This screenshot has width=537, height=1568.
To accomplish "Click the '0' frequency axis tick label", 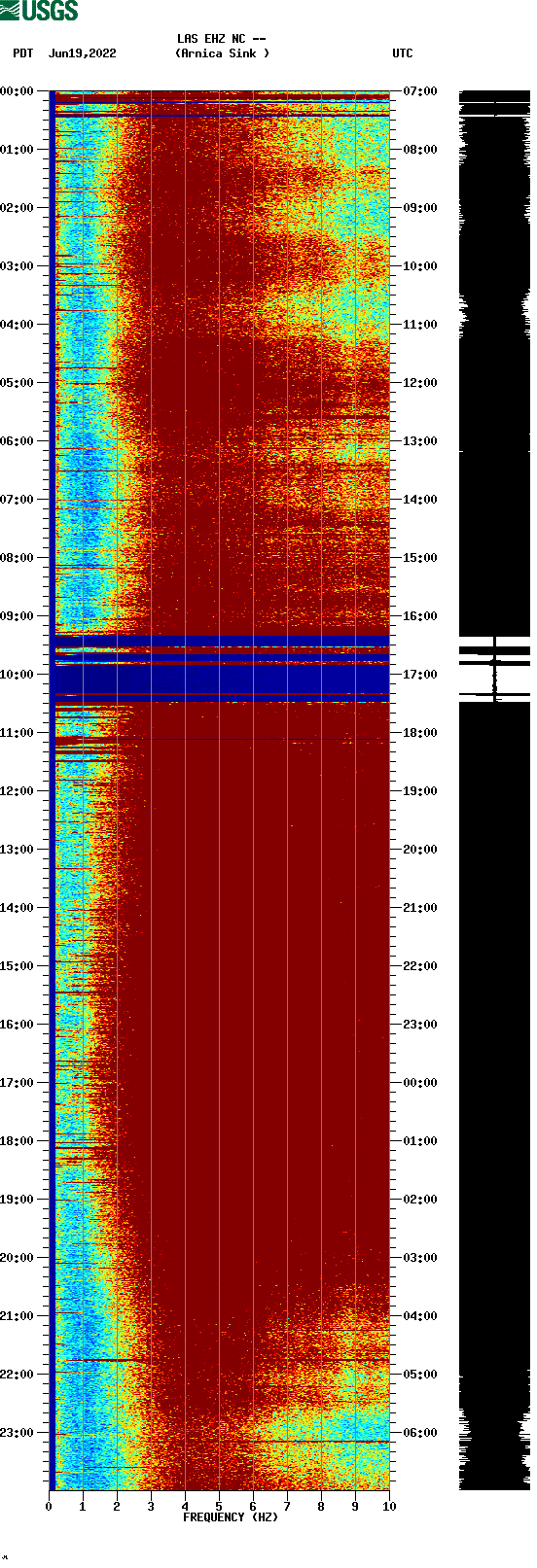I will [x=49, y=1507].
